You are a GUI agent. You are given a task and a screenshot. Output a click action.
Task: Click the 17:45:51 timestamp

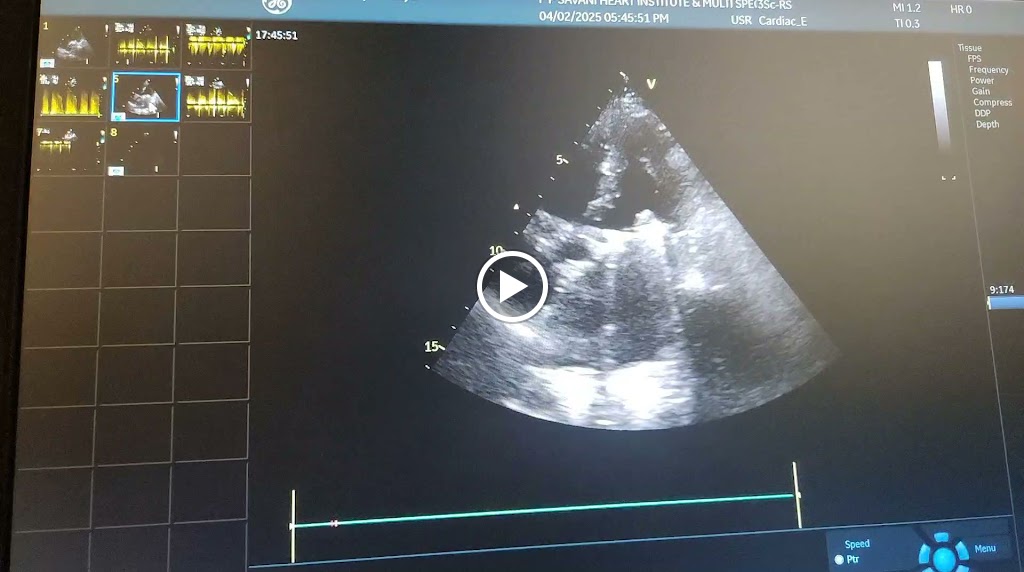coord(276,35)
